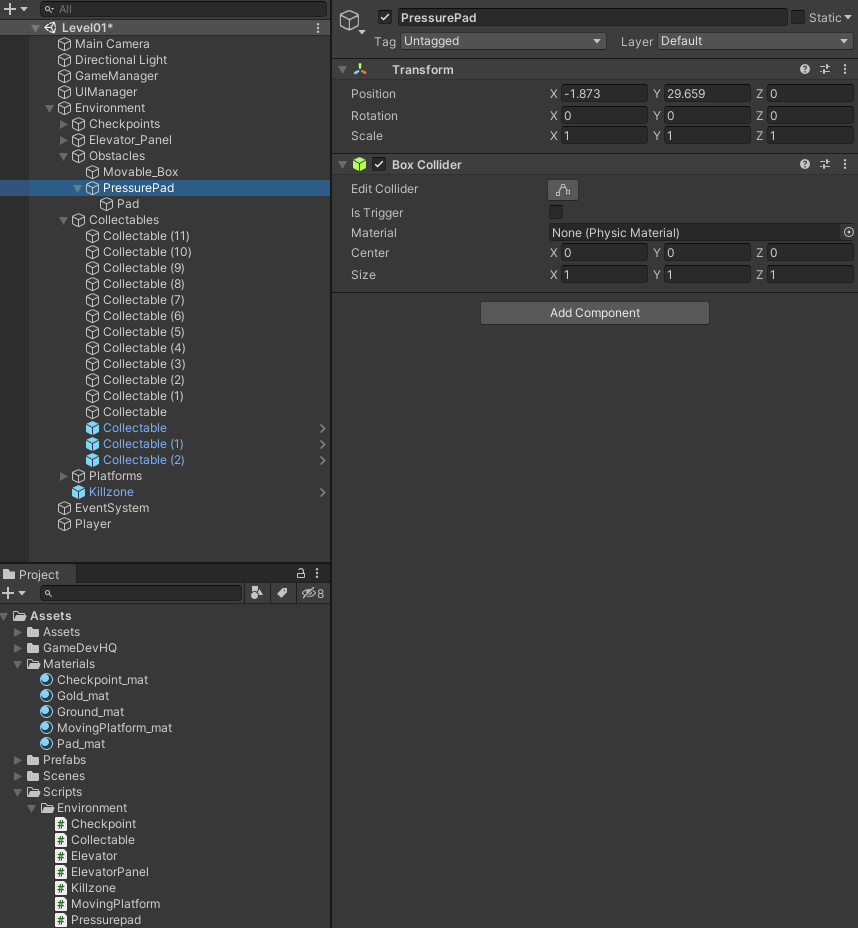Toggle the Static checkbox

(798, 17)
